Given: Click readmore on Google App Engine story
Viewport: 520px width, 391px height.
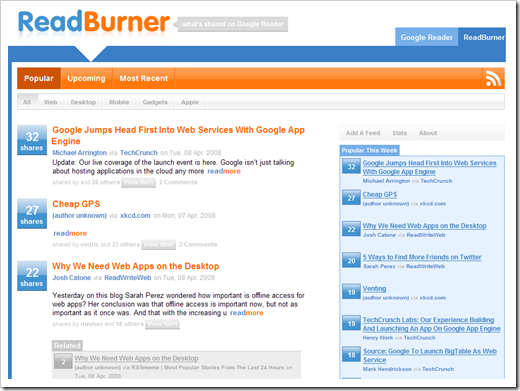Looking at the screenshot, I should (x=224, y=171).
